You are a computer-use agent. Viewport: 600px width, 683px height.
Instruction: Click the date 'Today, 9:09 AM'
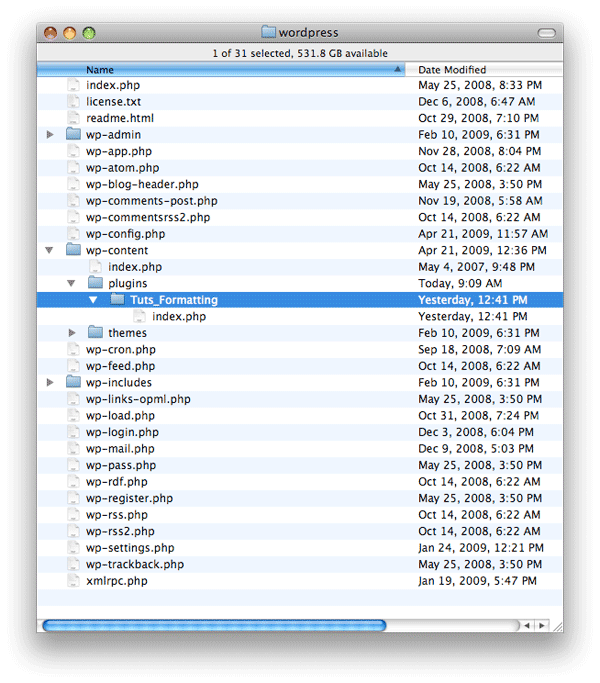pos(460,284)
